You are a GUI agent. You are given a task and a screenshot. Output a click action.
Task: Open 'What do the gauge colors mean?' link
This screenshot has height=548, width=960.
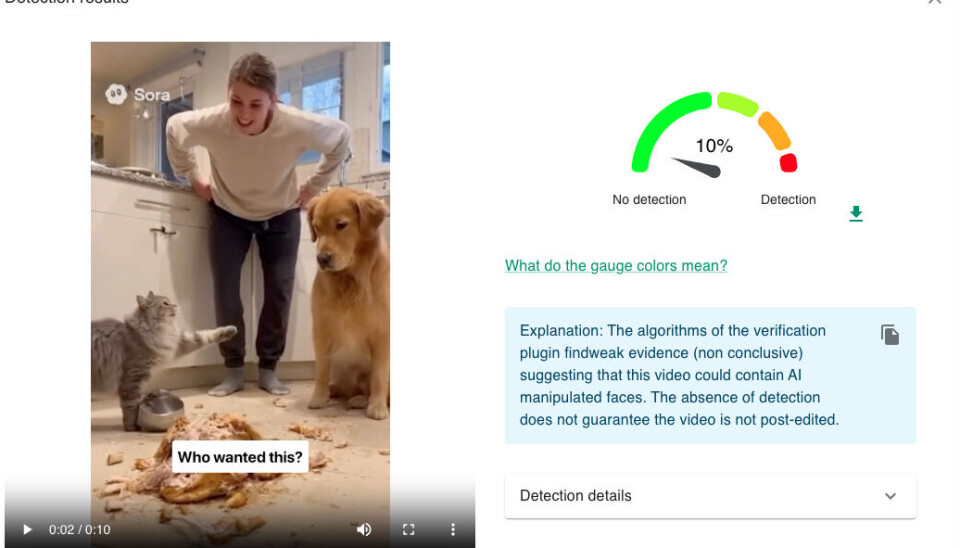[x=616, y=266]
